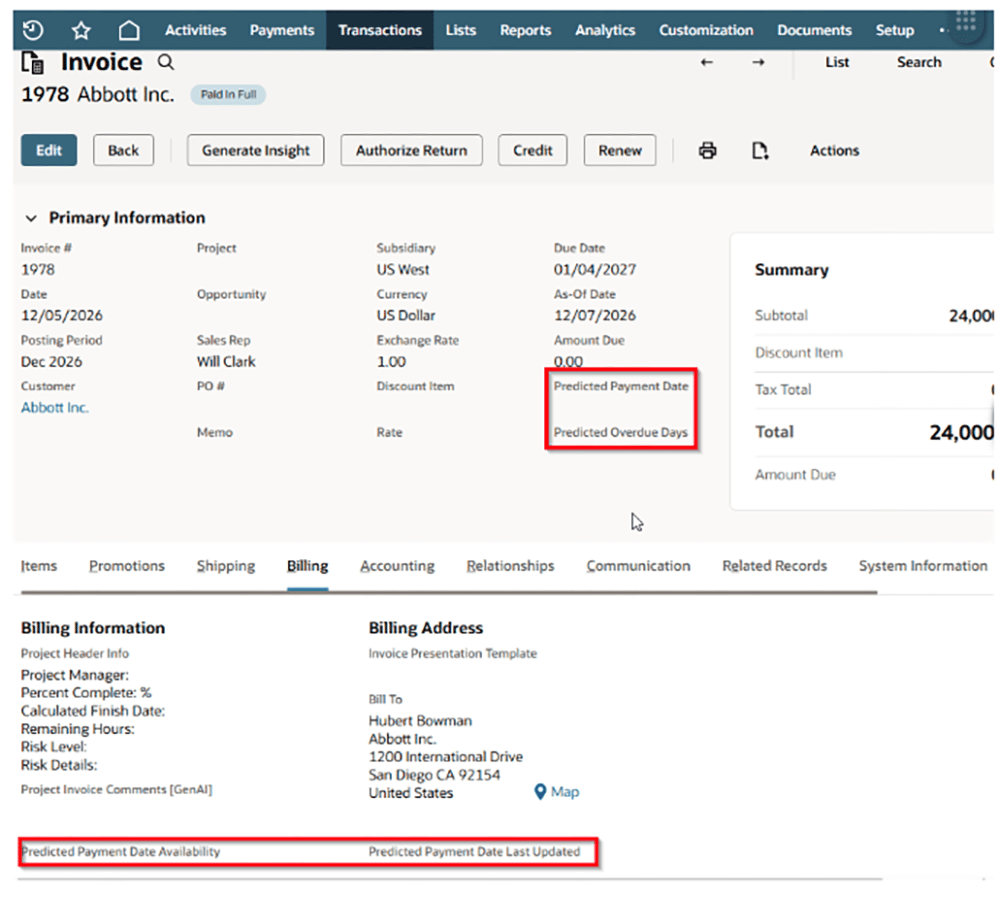Screen dimensions: 1000x897
Task: Click the 1200 International Drive address line
Action: 446,757
